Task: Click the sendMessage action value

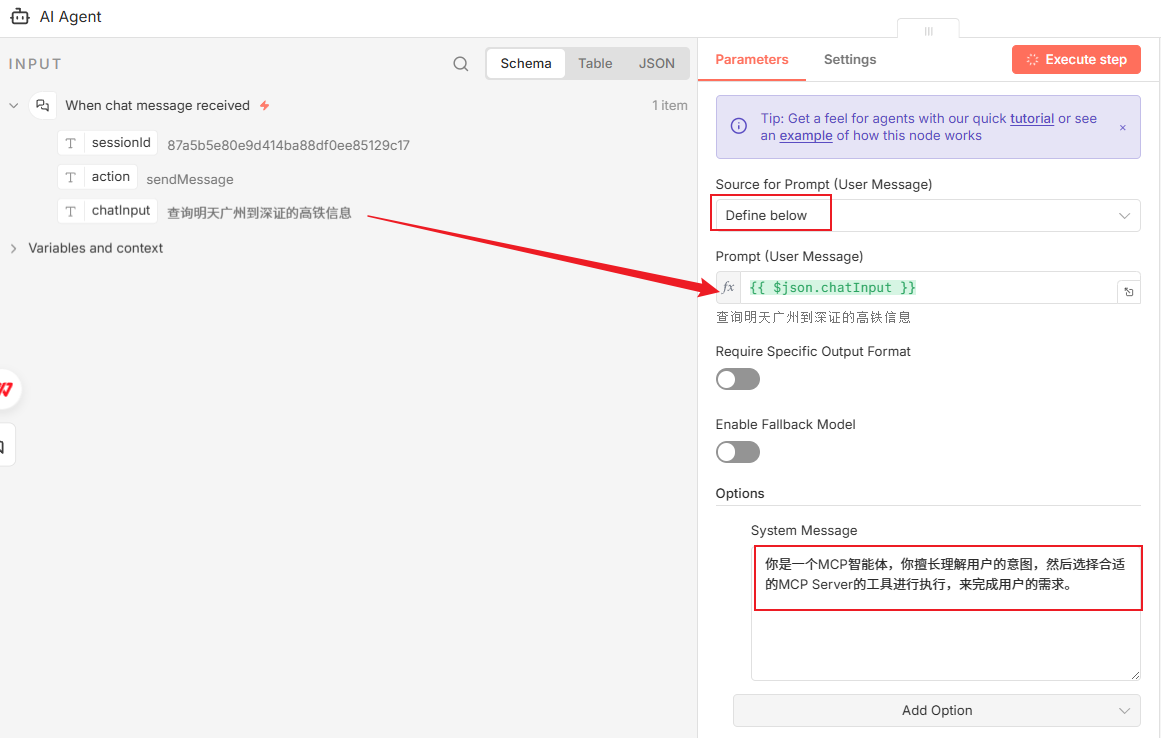Action: coord(190,179)
